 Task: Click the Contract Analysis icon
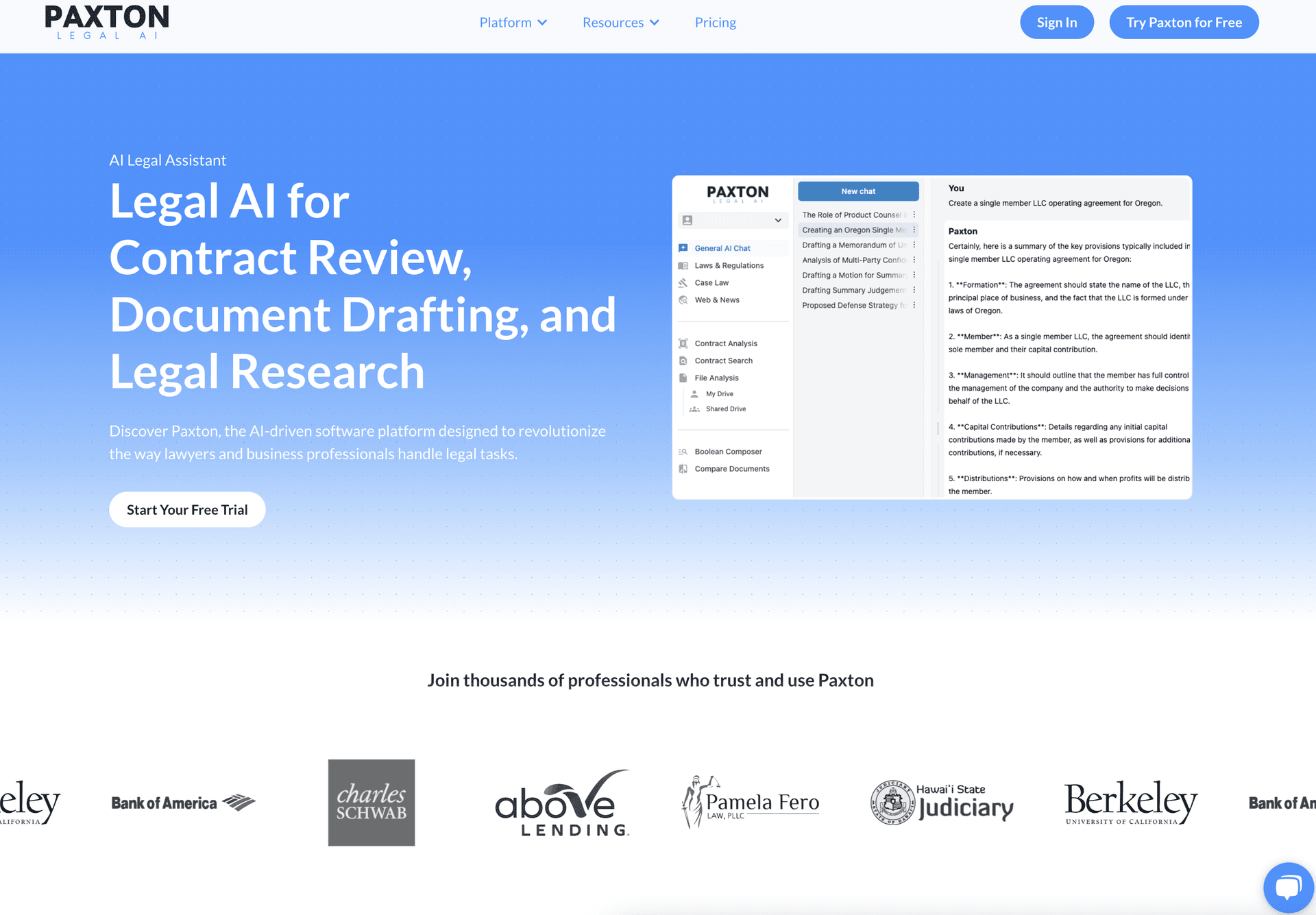pyautogui.click(x=683, y=343)
